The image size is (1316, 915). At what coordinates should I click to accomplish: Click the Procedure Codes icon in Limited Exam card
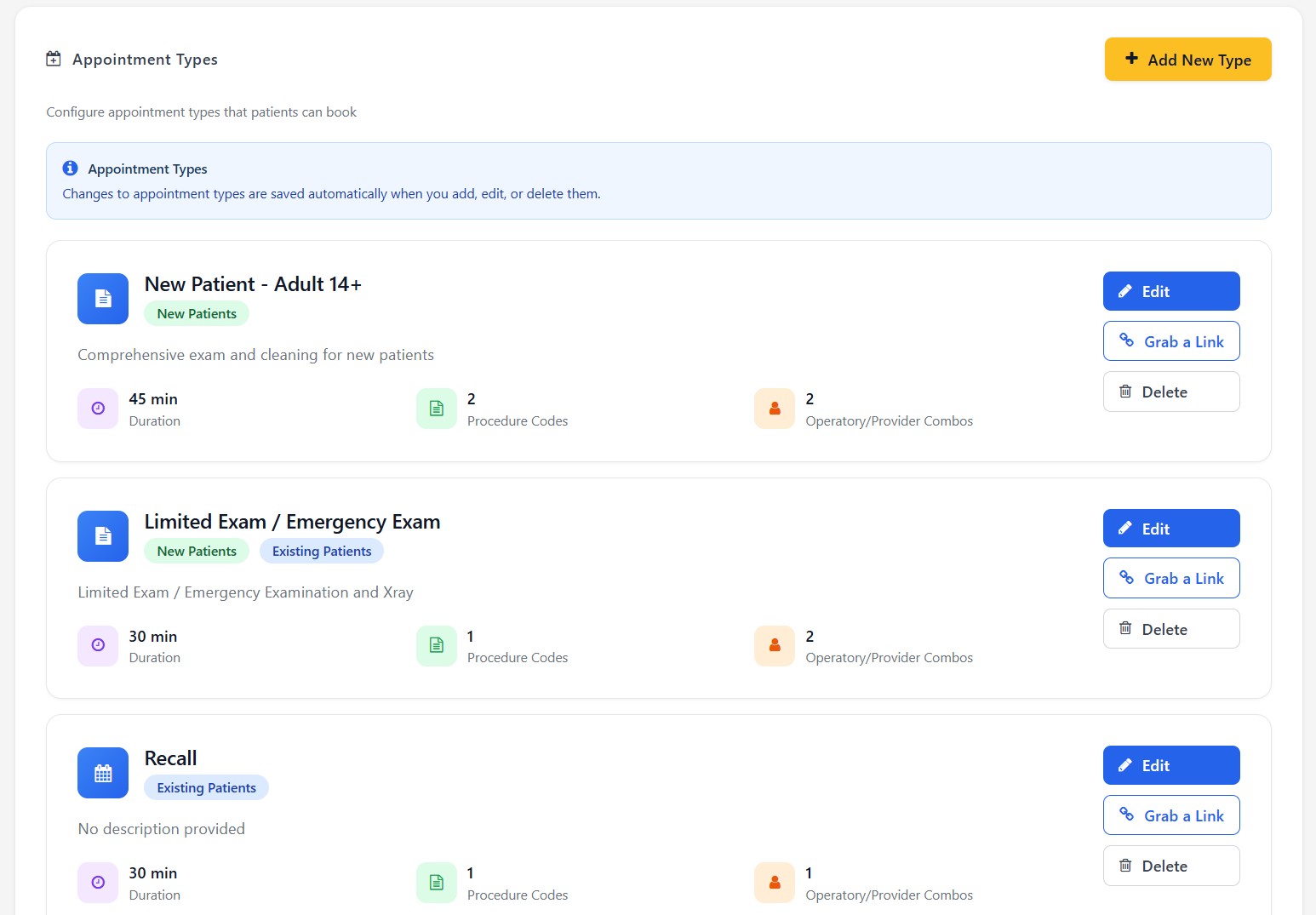(437, 646)
